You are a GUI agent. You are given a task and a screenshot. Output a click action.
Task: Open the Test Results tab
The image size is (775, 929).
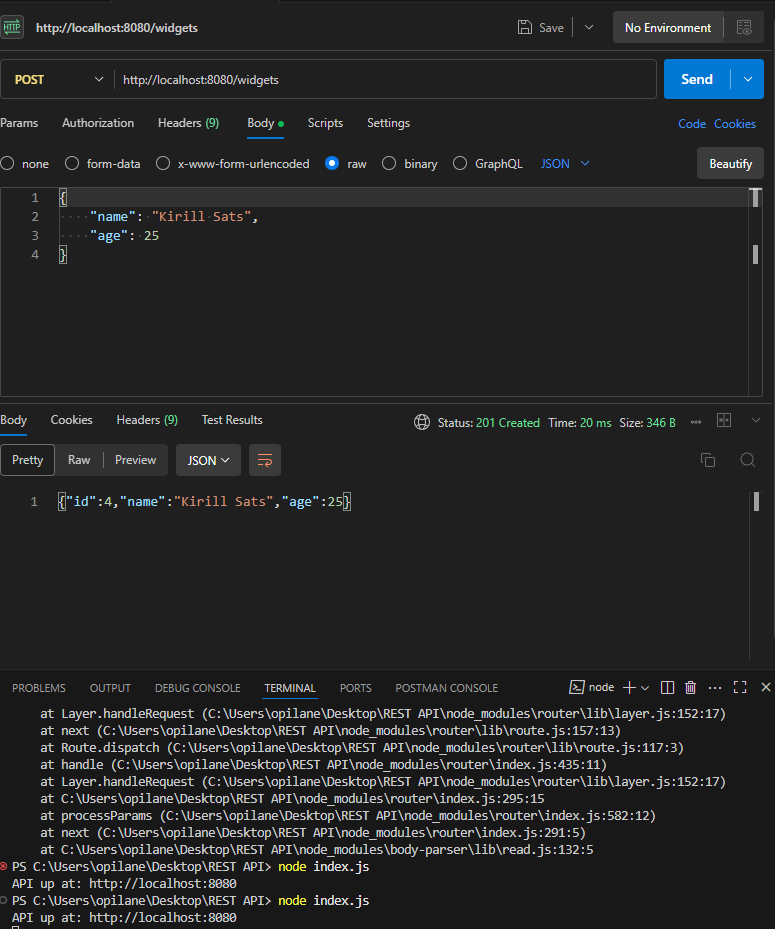[x=232, y=420]
